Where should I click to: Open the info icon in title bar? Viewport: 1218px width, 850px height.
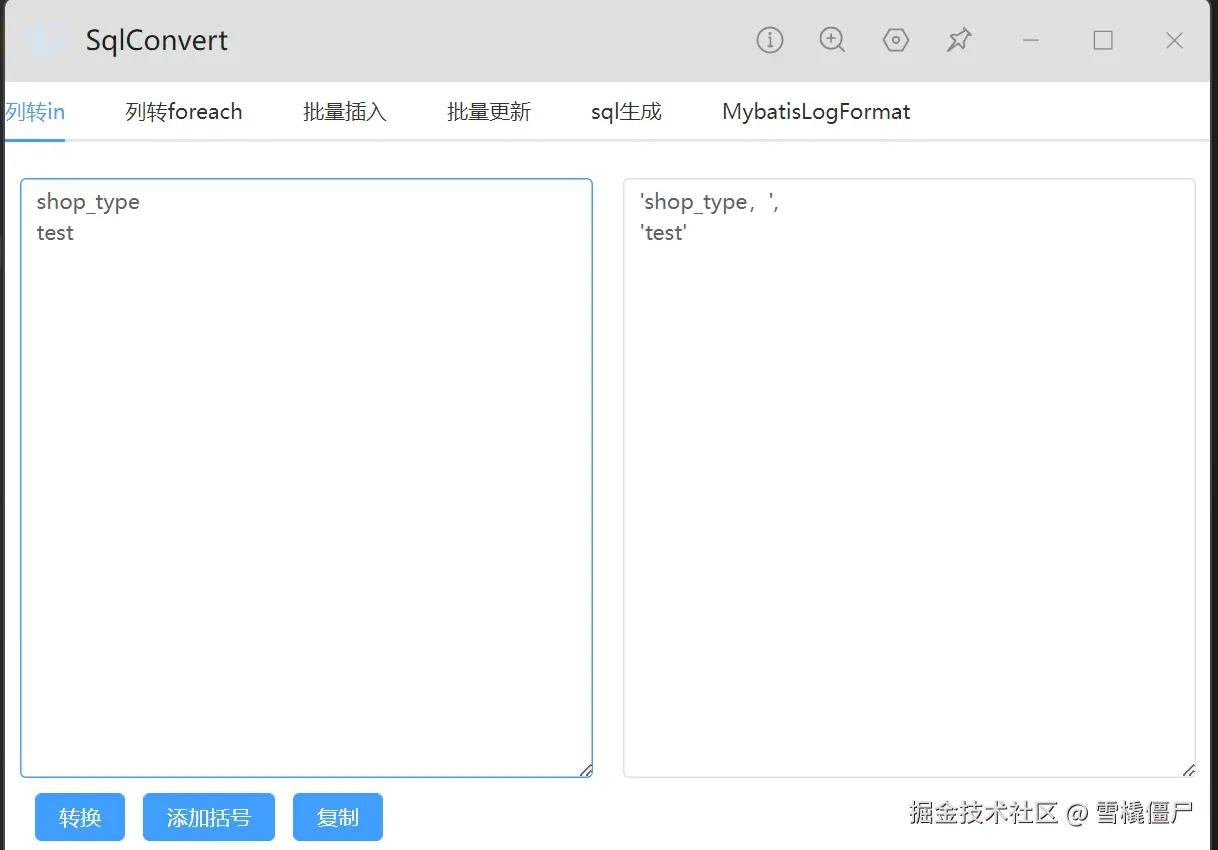769,40
